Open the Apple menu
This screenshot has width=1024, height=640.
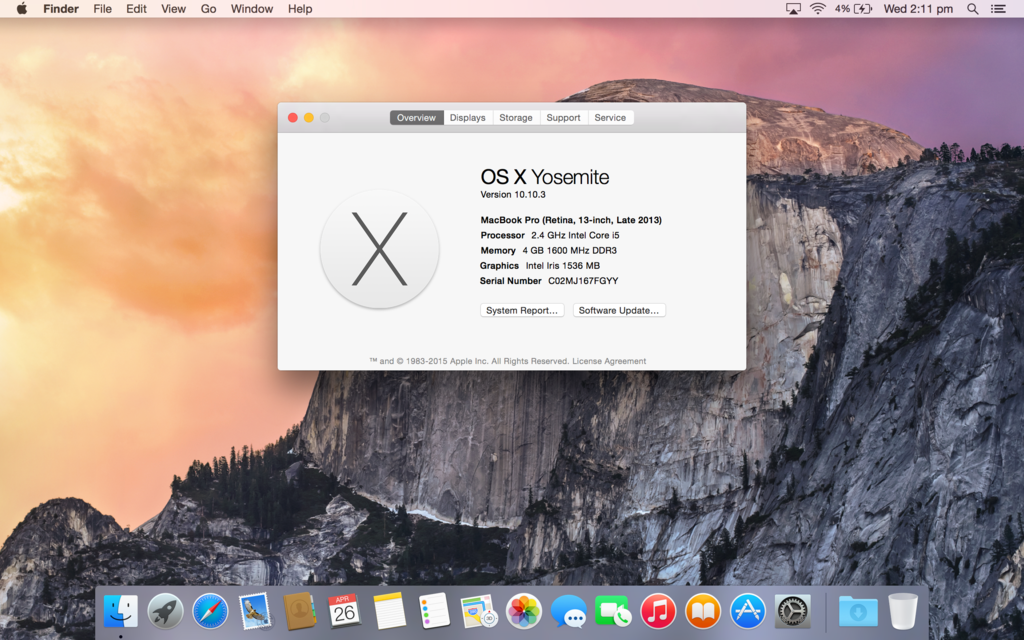tap(22, 8)
